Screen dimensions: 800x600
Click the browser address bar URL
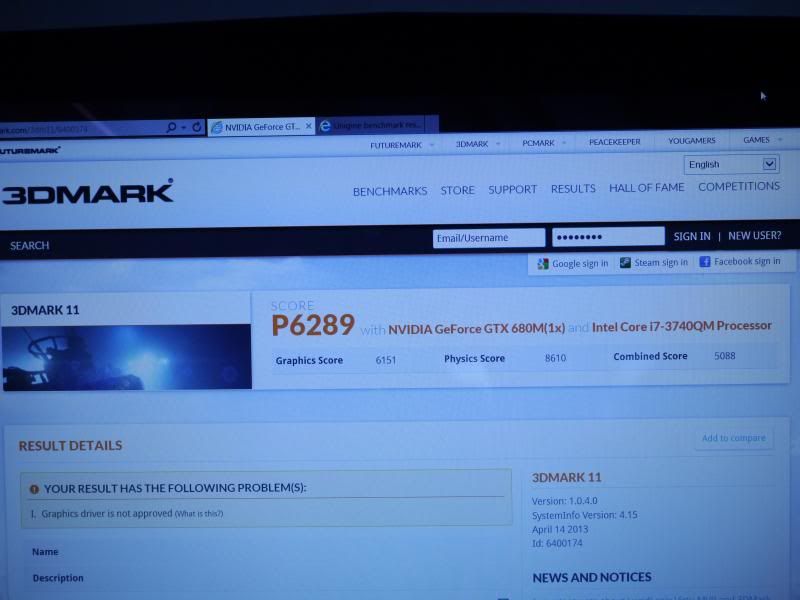(x=43, y=130)
